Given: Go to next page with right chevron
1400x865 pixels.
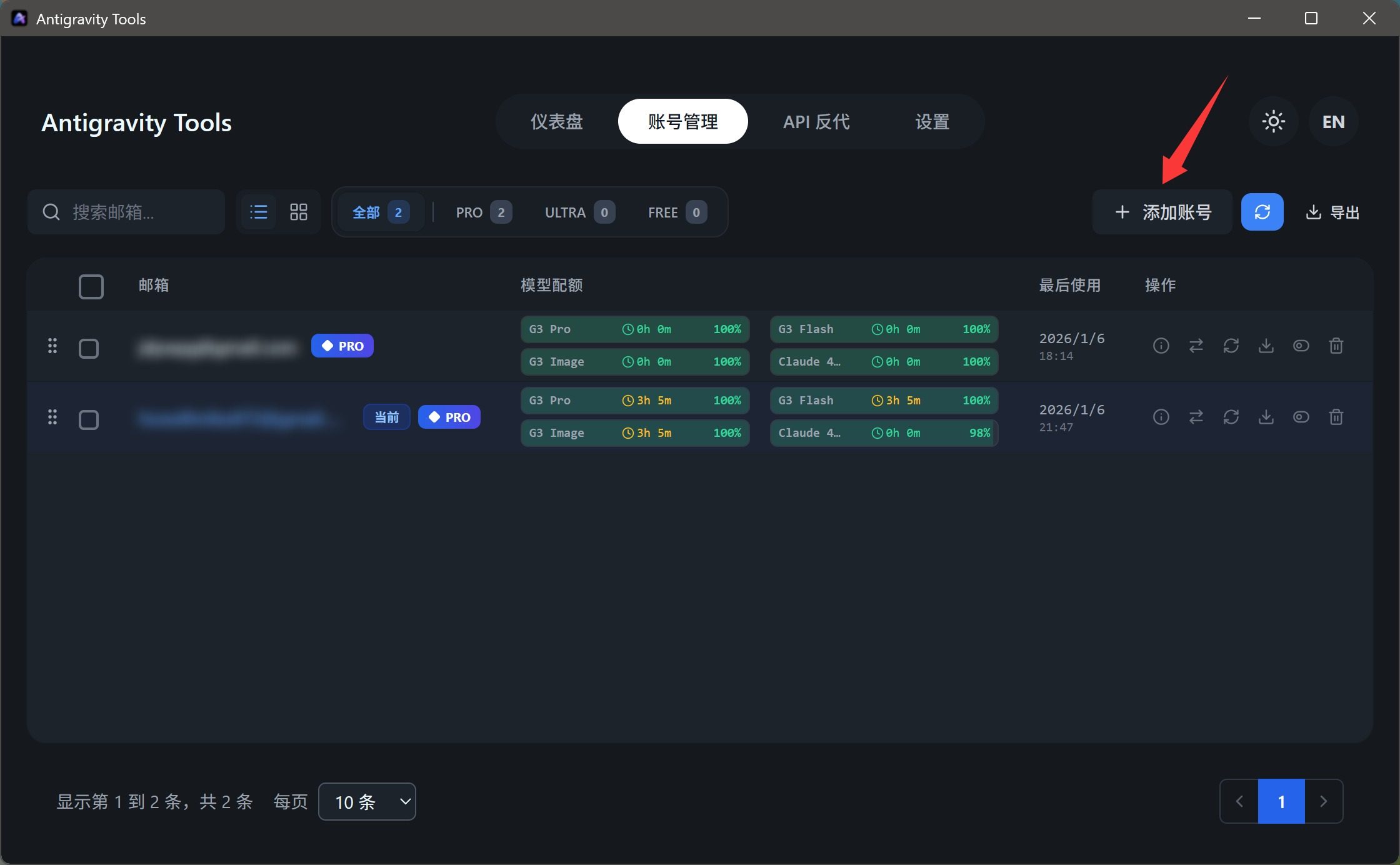Looking at the screenshot, I should click(x=1323, y=801).
